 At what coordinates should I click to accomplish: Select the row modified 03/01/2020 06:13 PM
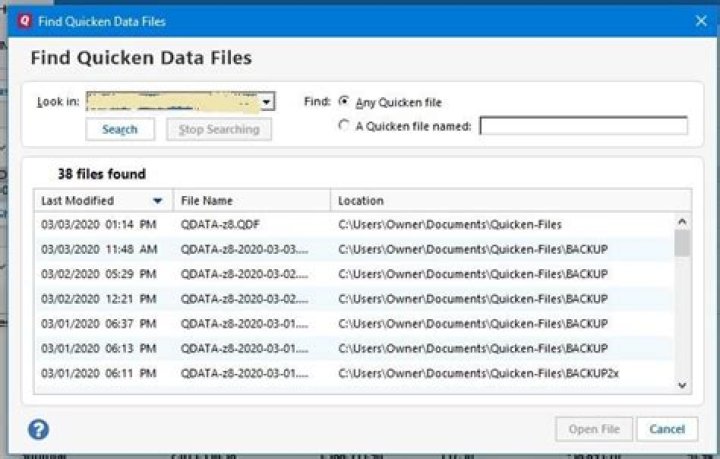tap(354, 348)
